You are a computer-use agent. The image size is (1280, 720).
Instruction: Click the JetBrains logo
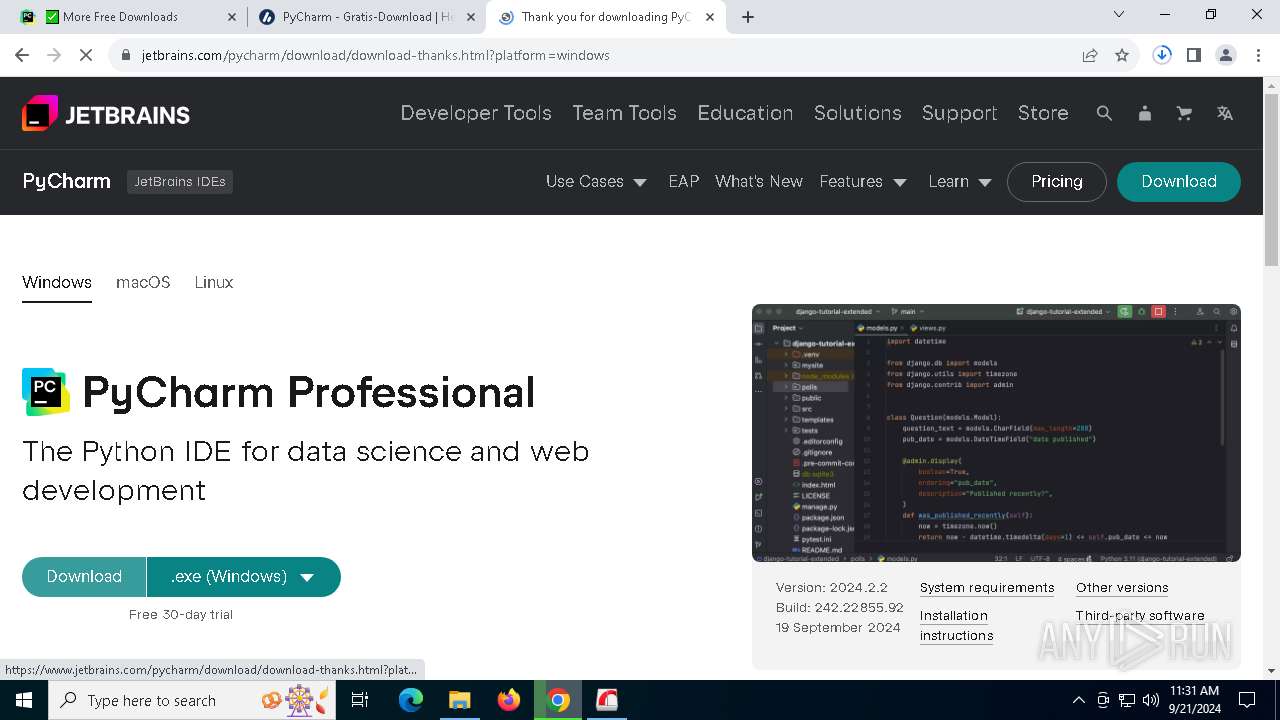(x=106, y=113)
